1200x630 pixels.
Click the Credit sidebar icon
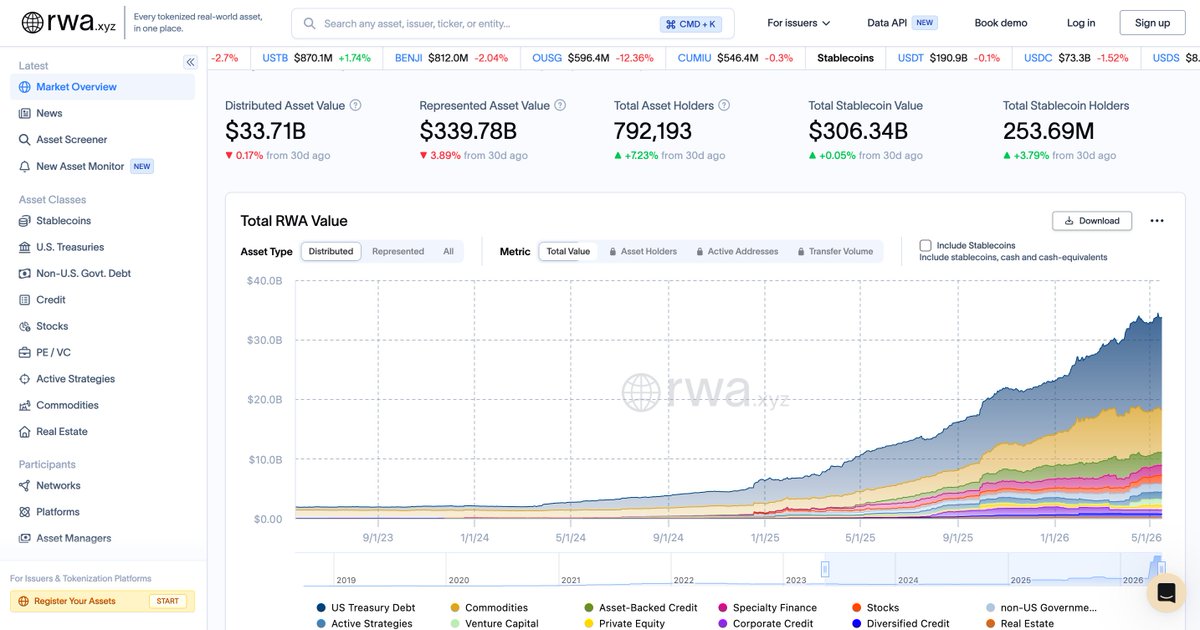(25, 300)
